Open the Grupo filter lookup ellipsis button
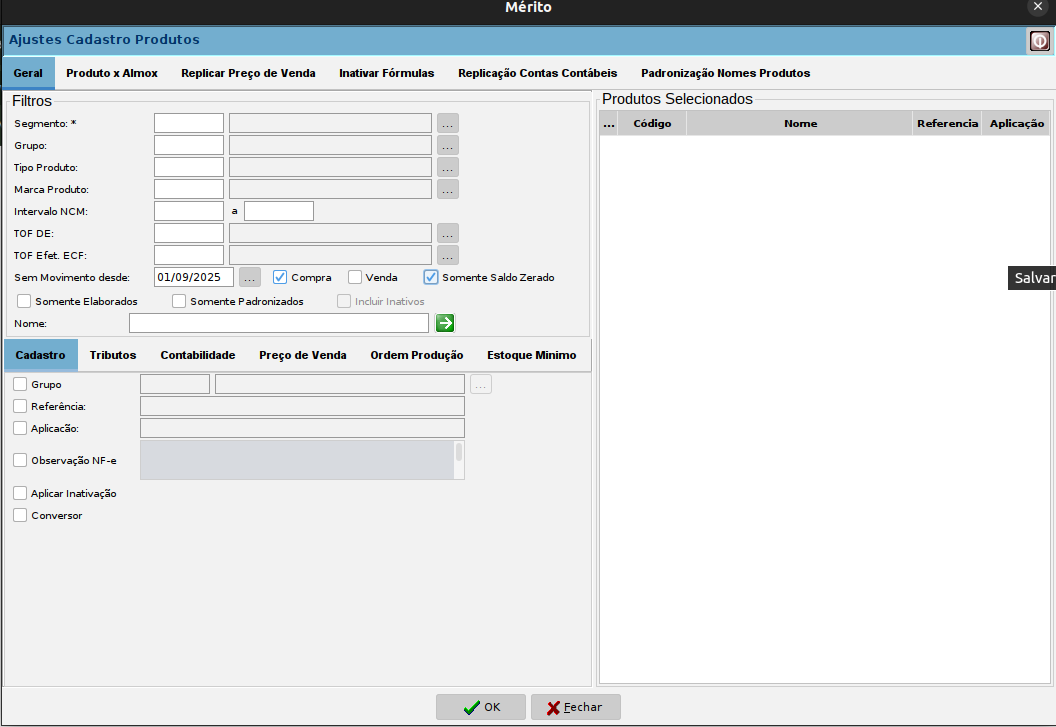1056x727 pixels. pos(447,145)
